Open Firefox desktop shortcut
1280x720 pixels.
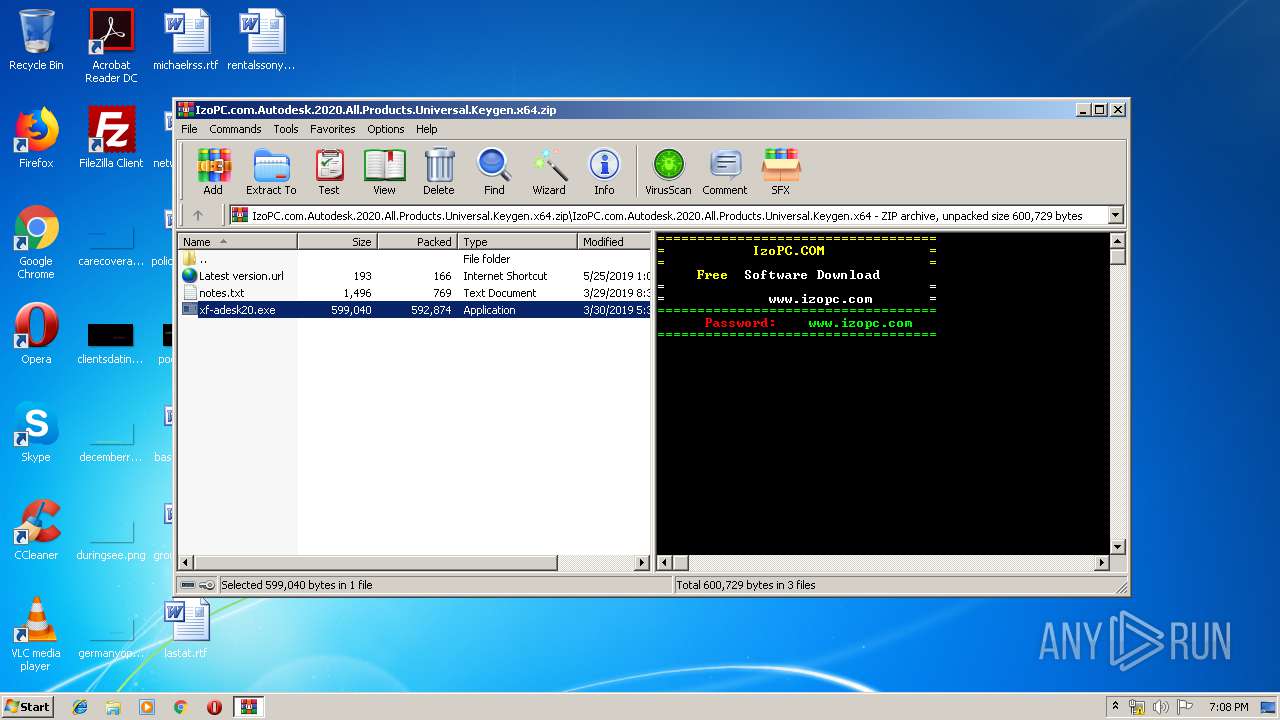pyautogui.click(x=36, y=137)
